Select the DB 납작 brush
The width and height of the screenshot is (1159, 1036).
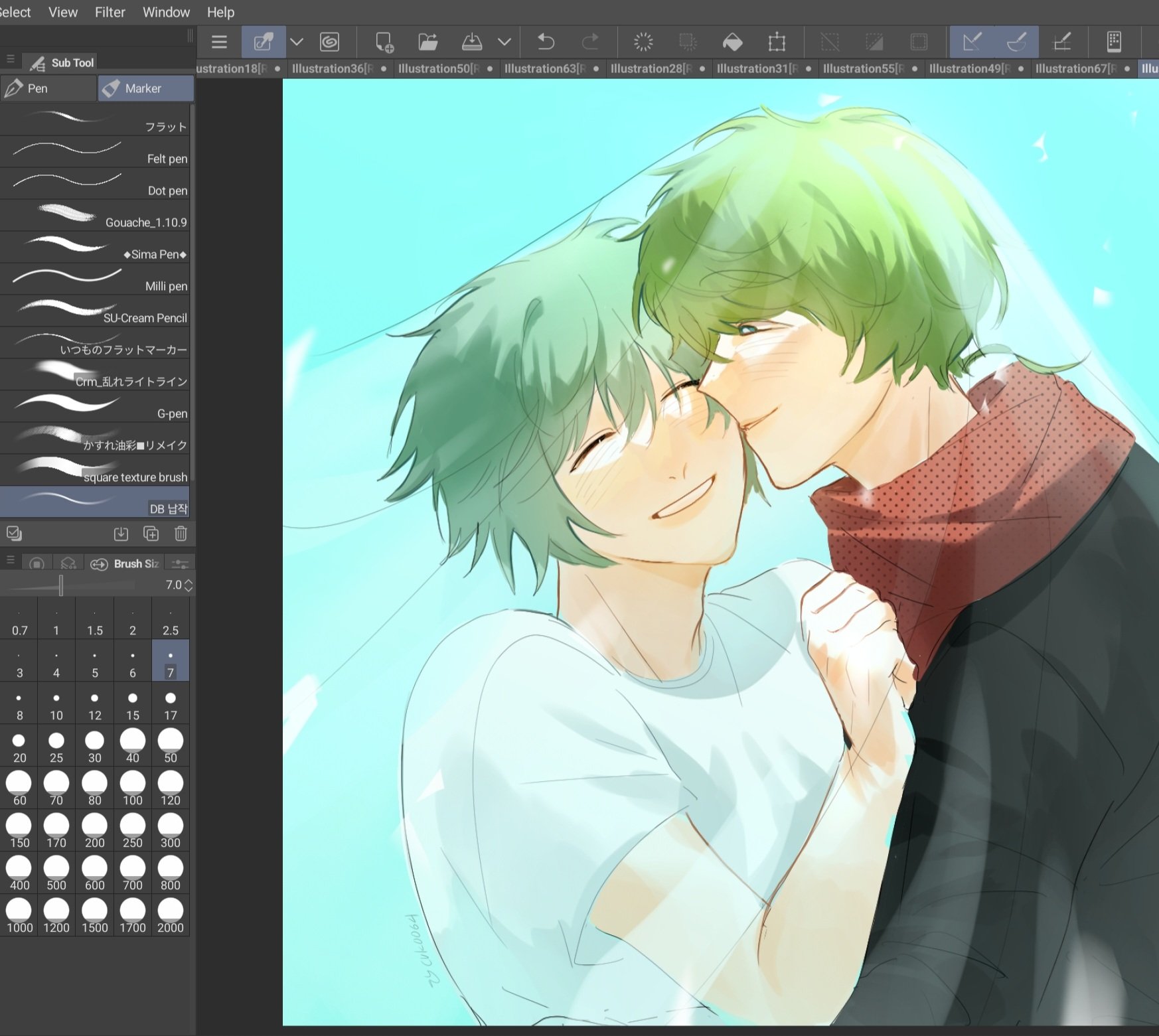point(95,502)
